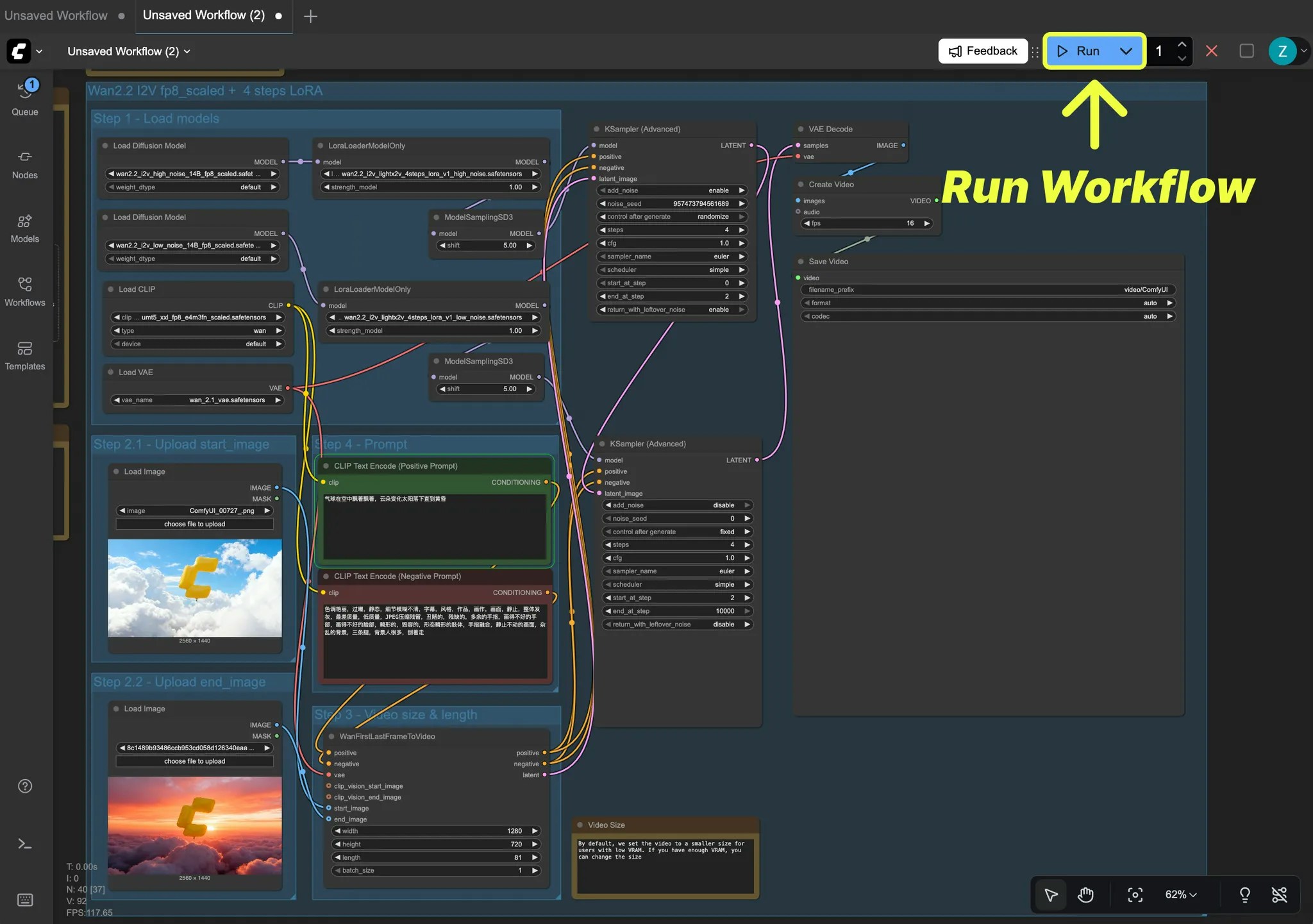Open a new workflow tab with plus button
Screen dimensions: 1313x924
pos(310,16)
